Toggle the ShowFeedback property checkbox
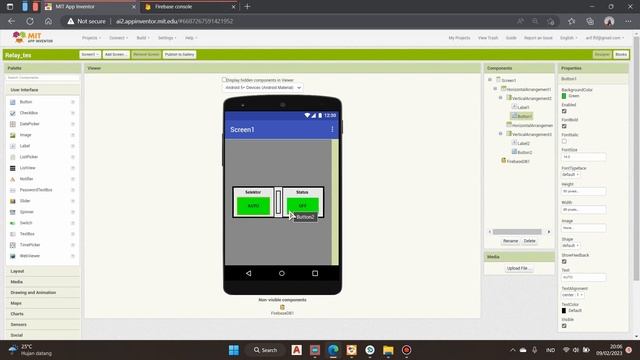This screenshot has width=640, height=360. [x=564, y=262]
